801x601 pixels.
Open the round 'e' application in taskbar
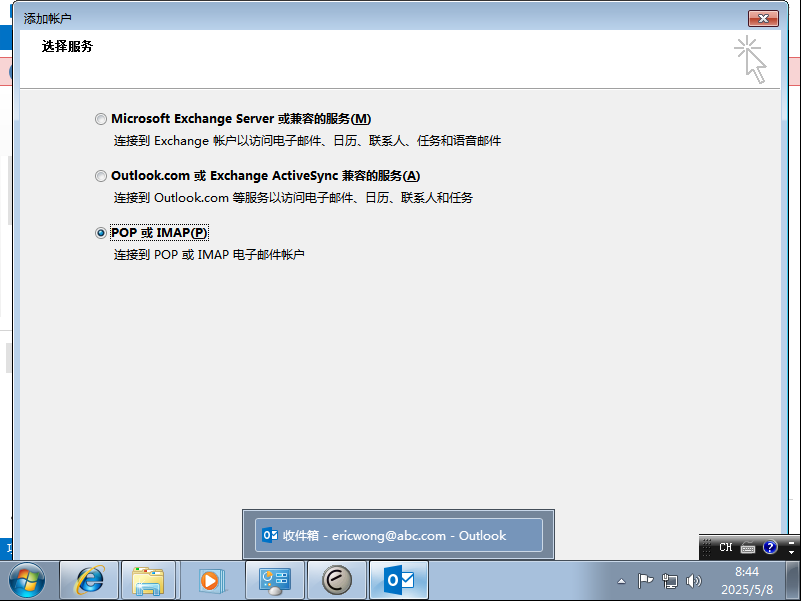(337, 581)
